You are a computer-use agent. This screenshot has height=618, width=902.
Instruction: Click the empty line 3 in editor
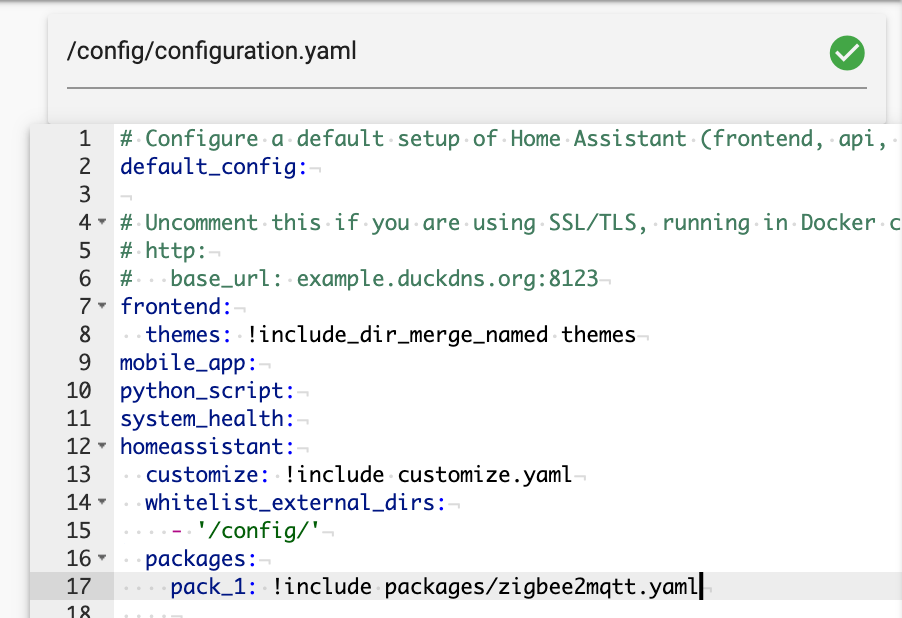[x=508, y=194]
